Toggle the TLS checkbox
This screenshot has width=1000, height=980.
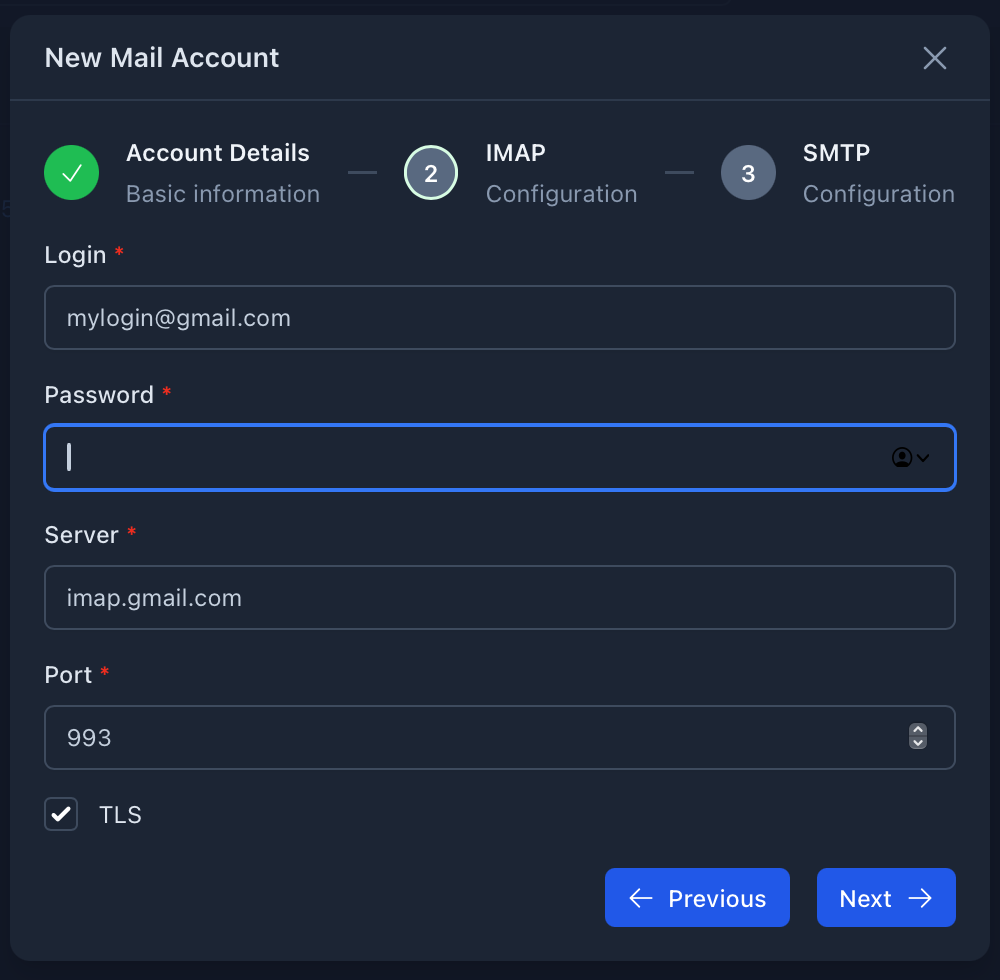[61, 814]
